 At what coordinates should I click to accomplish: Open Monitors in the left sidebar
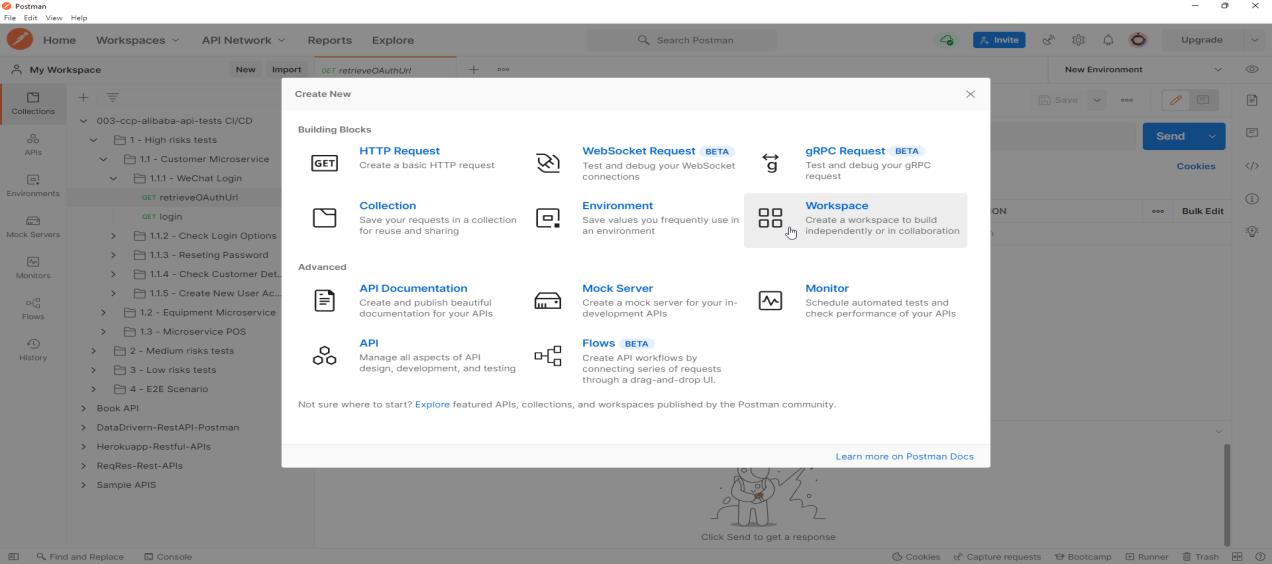[33, 267]
